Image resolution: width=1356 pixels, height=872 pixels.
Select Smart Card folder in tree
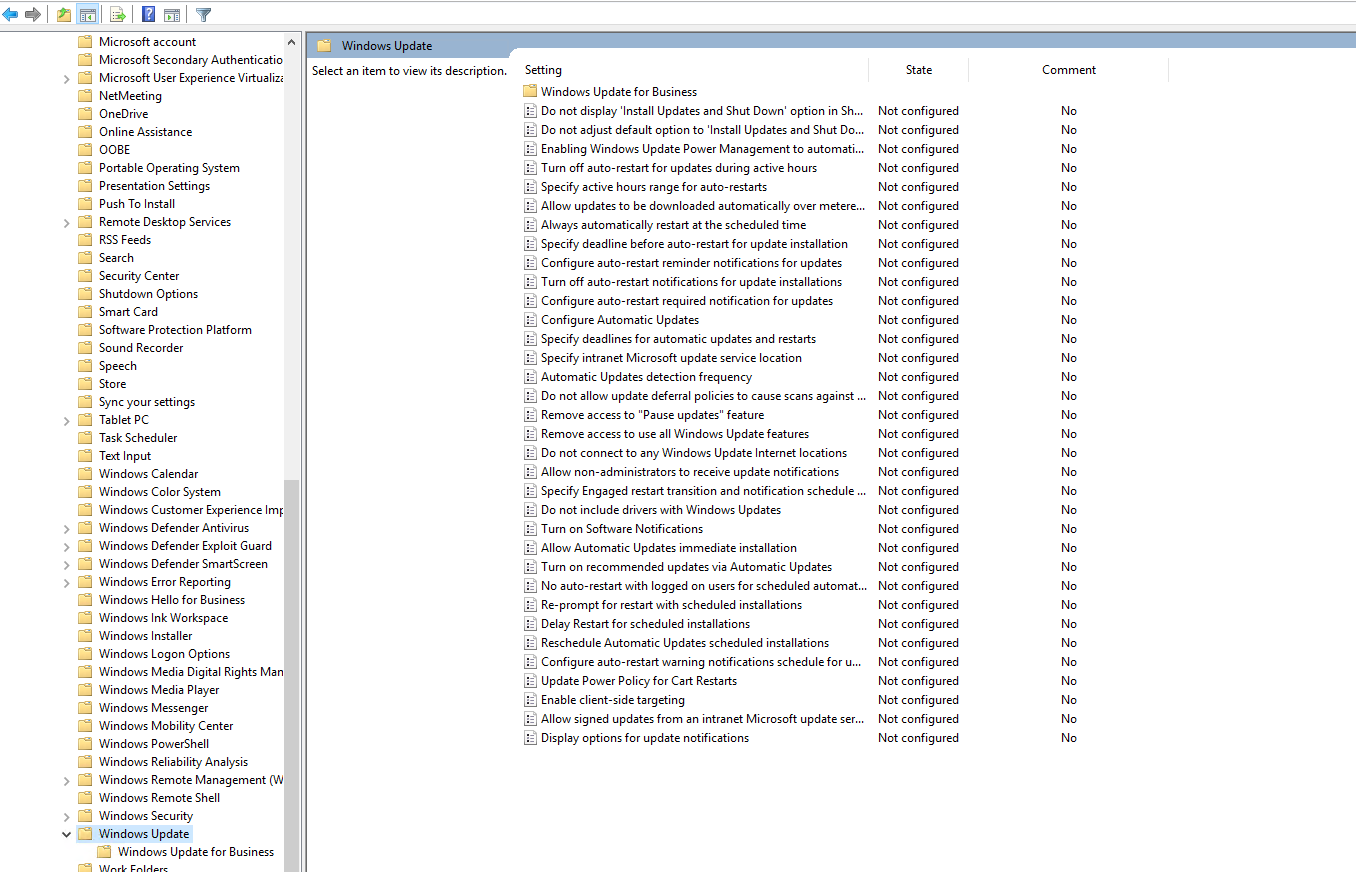[128, 312]
